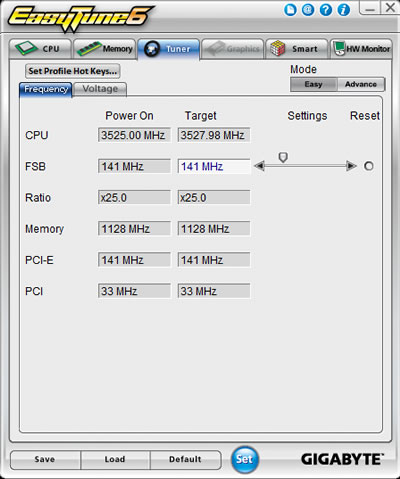Increase FSB with right slider arrow

(351, 166)
